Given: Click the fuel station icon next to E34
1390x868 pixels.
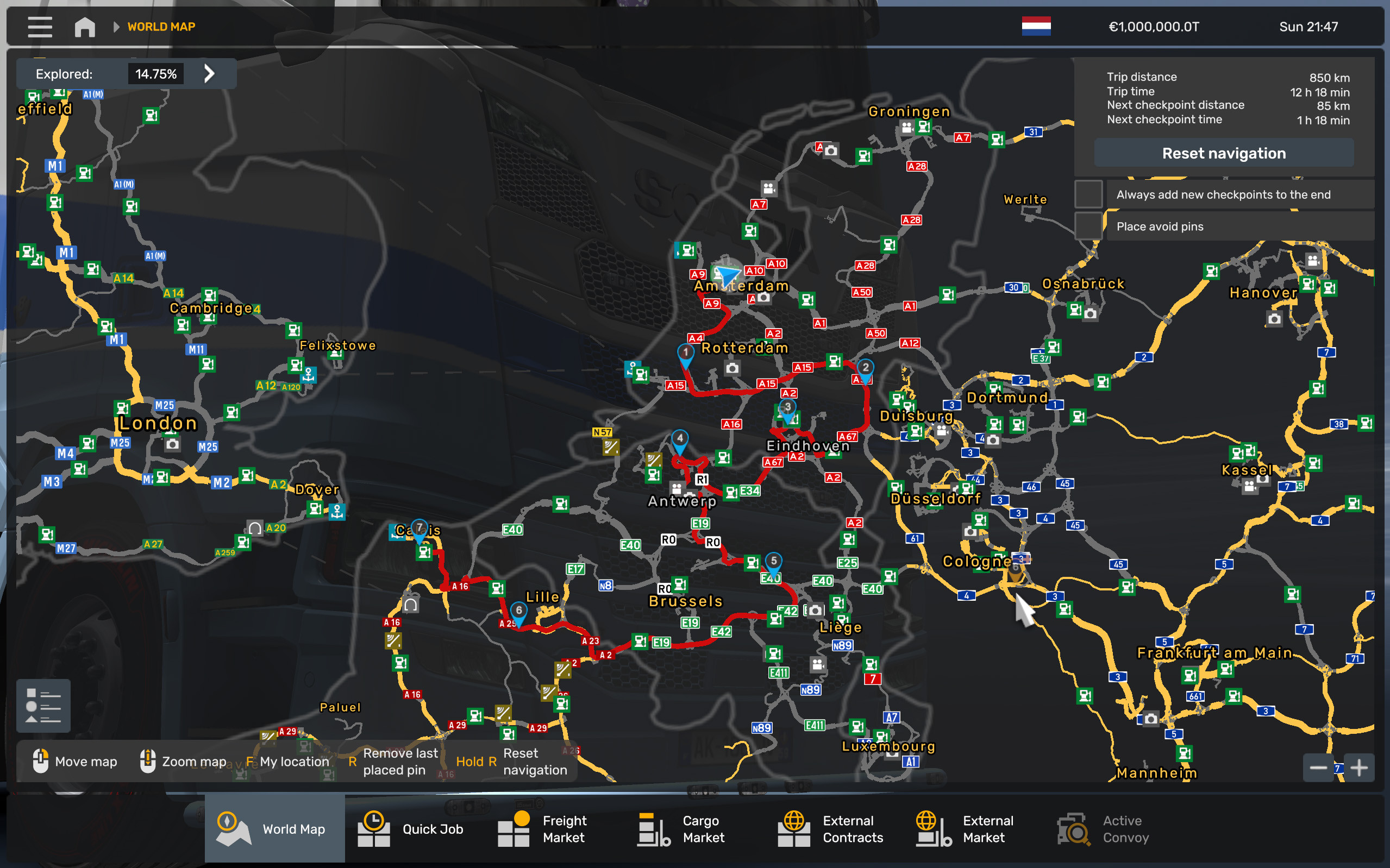Looking at the screenshot, I should tap(731, 493).
